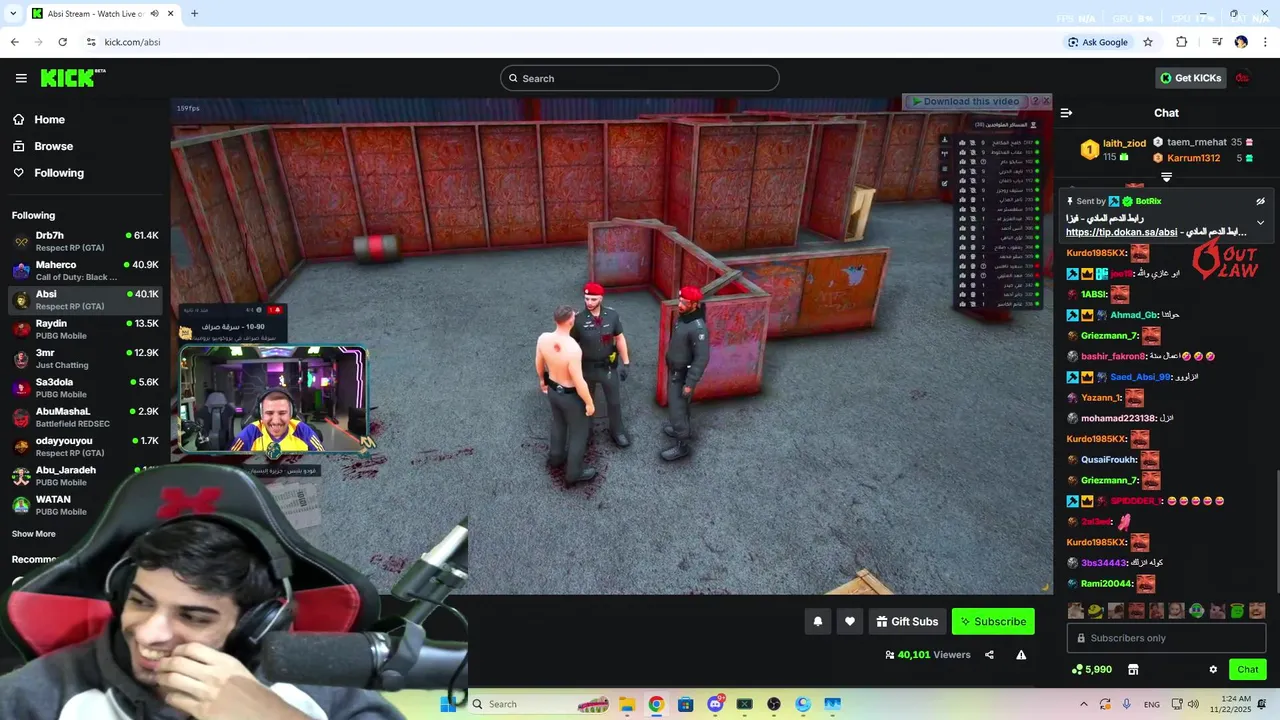Go back with browser back arrow
The width and height of the screenshot is (1280, 720).
pyautogui.click(x=14, y=42)
